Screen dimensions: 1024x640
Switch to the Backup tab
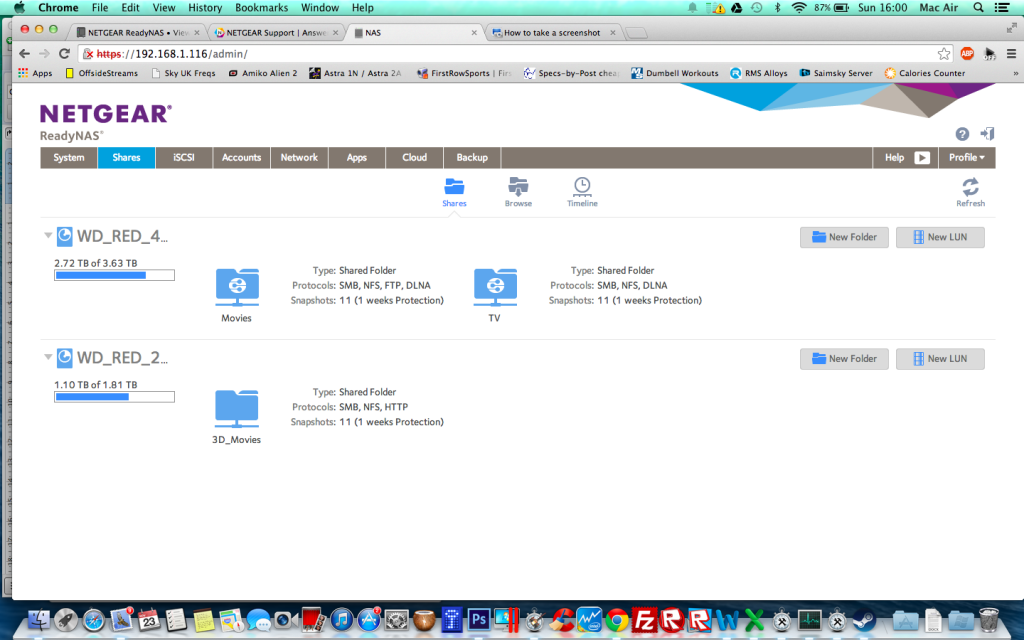472,157
